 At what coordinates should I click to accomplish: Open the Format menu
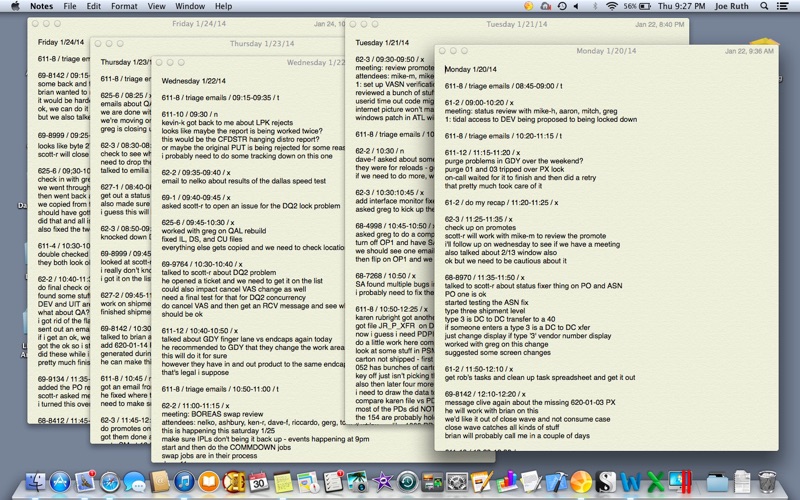click(124, 6)
